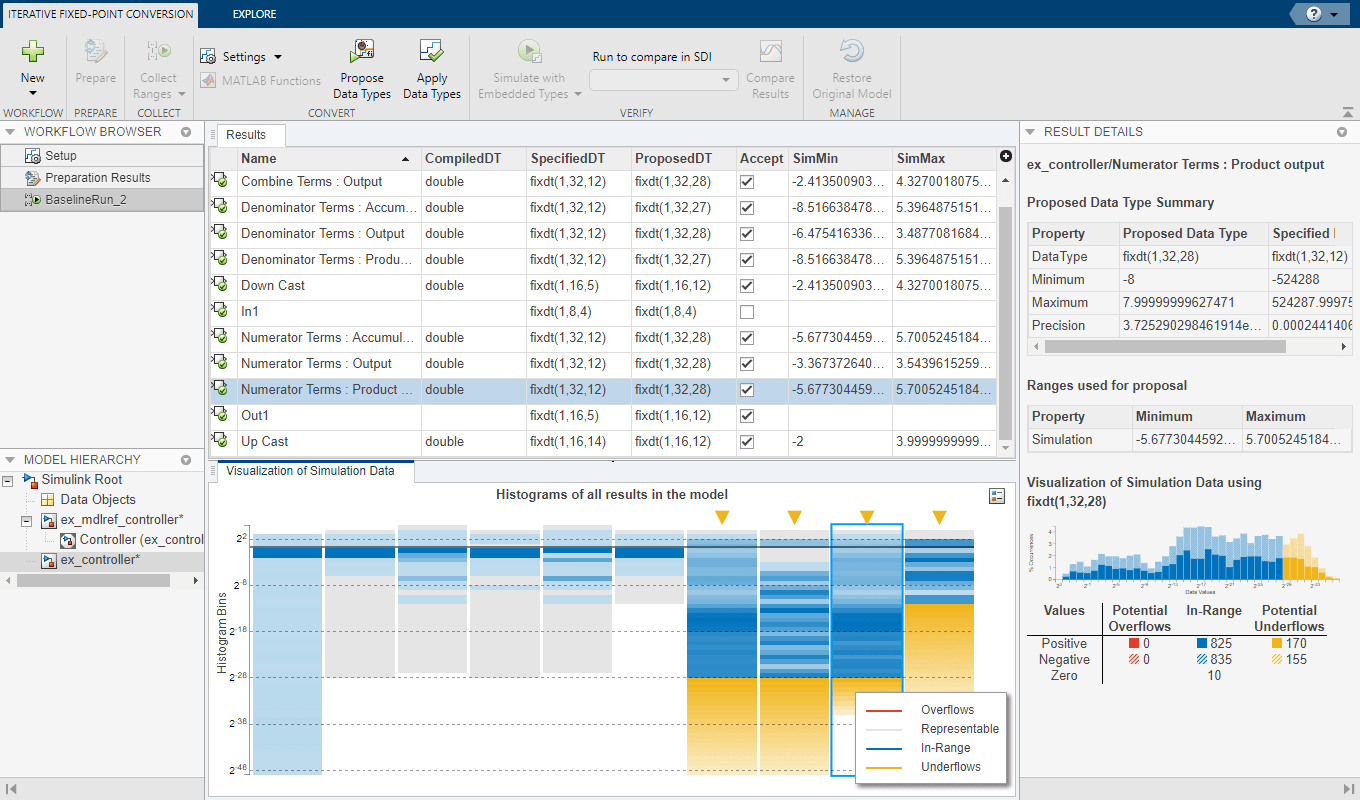Open the help question mark icon

tap(1312, 14)
